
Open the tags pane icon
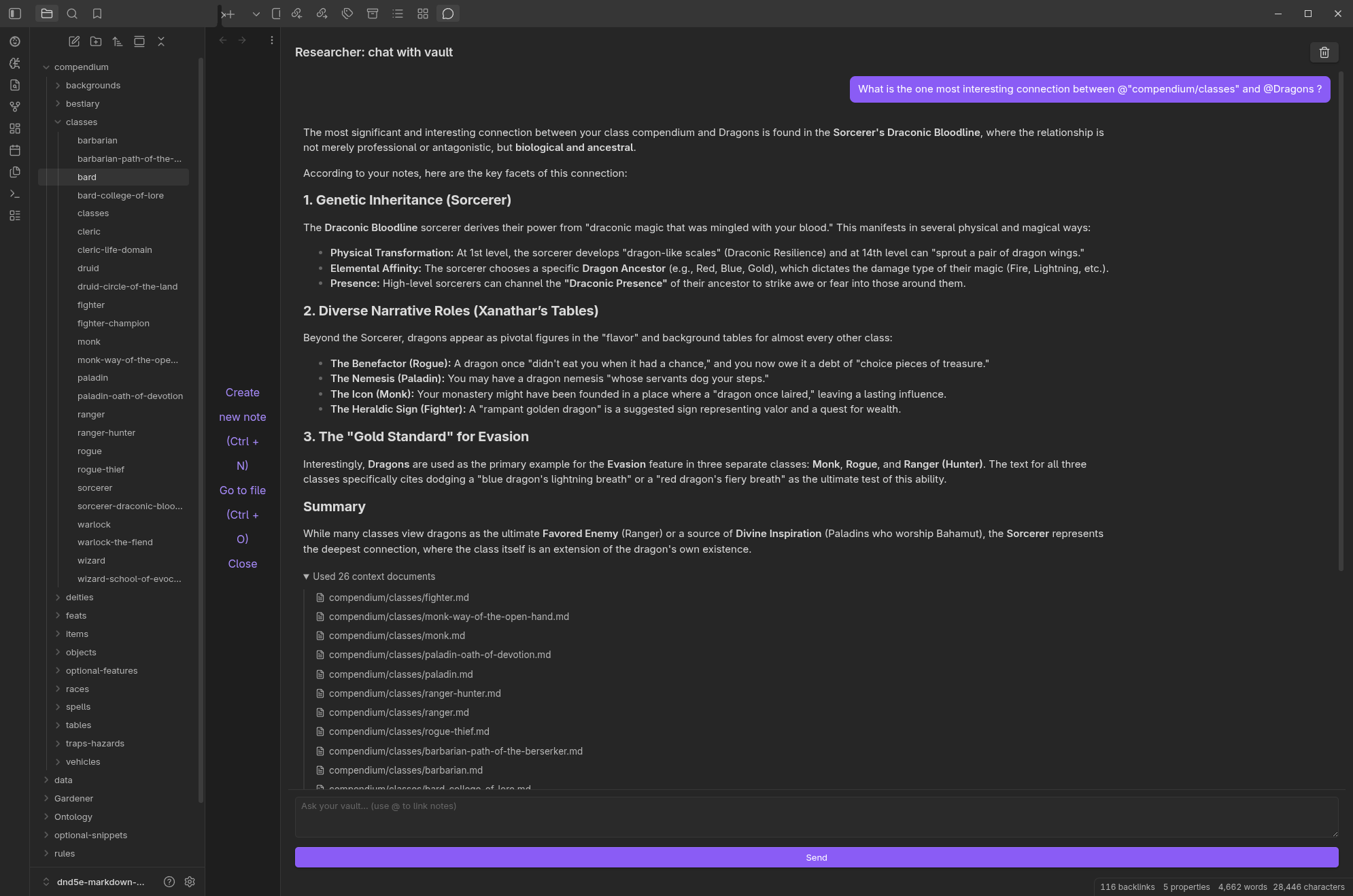[x=348, y=14]
